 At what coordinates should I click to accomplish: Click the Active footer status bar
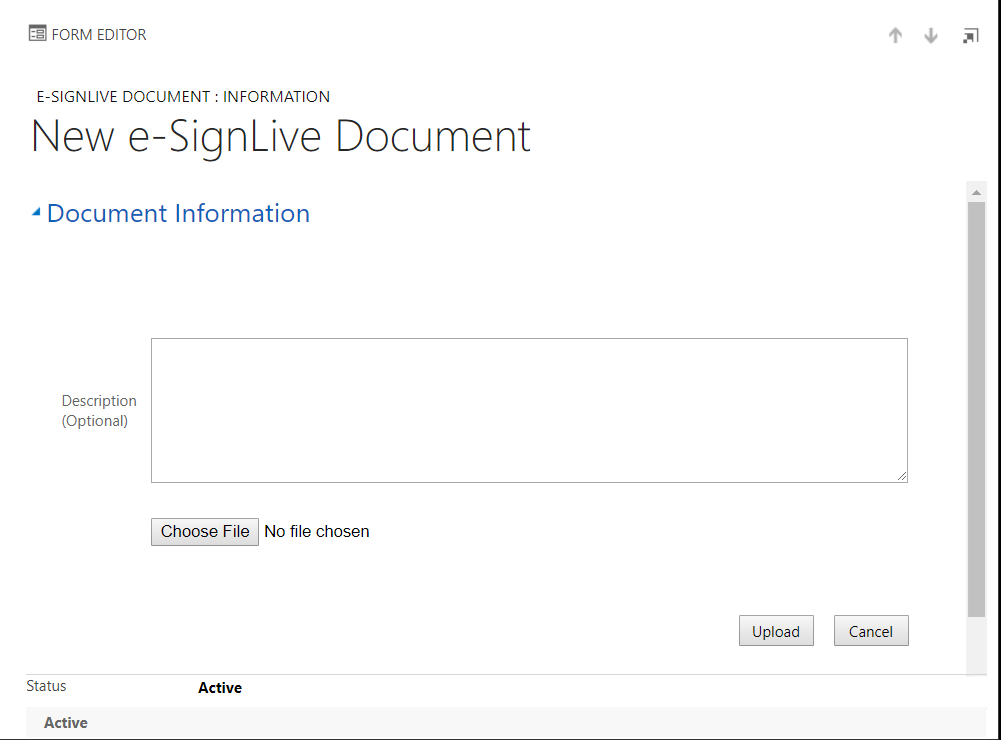tap(66, 723)
